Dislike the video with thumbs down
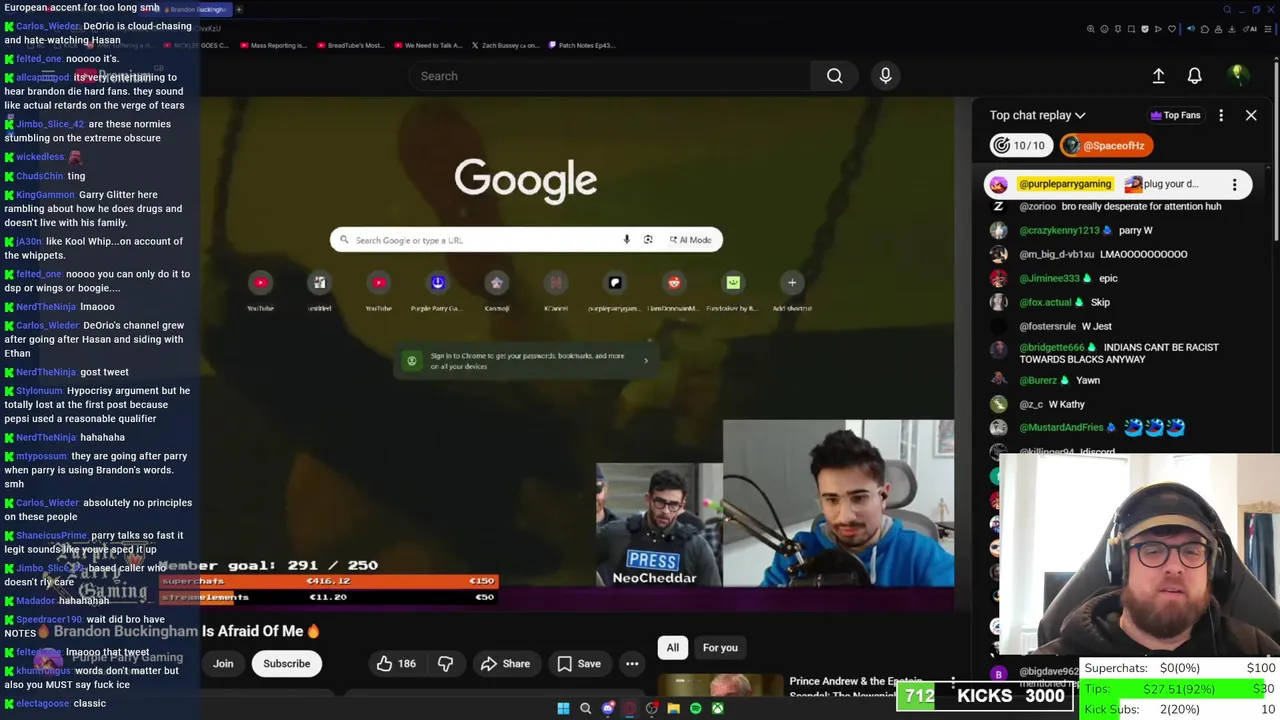 [445, 664]
